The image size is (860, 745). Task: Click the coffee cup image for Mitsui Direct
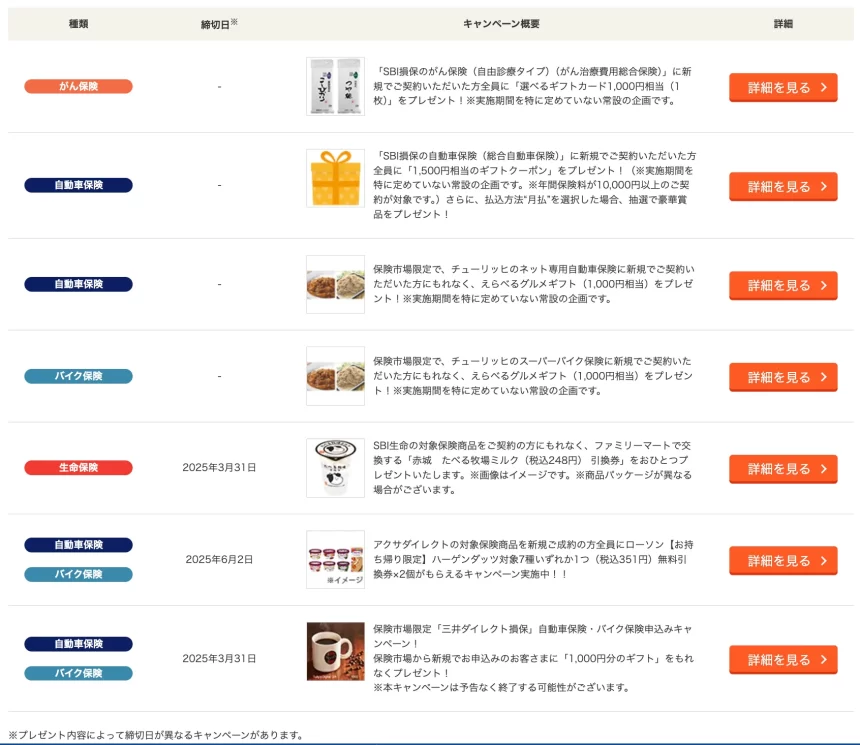[335, 651]
